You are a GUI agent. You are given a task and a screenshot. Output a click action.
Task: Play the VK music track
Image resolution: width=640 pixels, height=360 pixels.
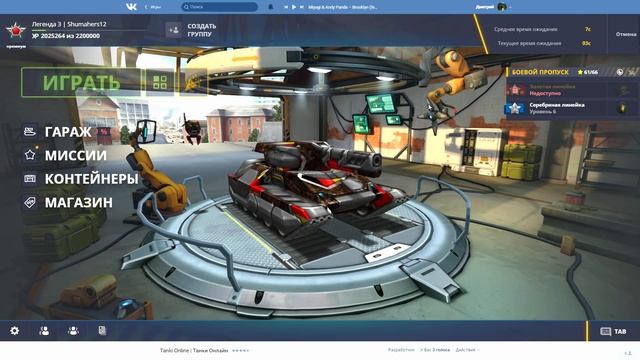(293, 7)
